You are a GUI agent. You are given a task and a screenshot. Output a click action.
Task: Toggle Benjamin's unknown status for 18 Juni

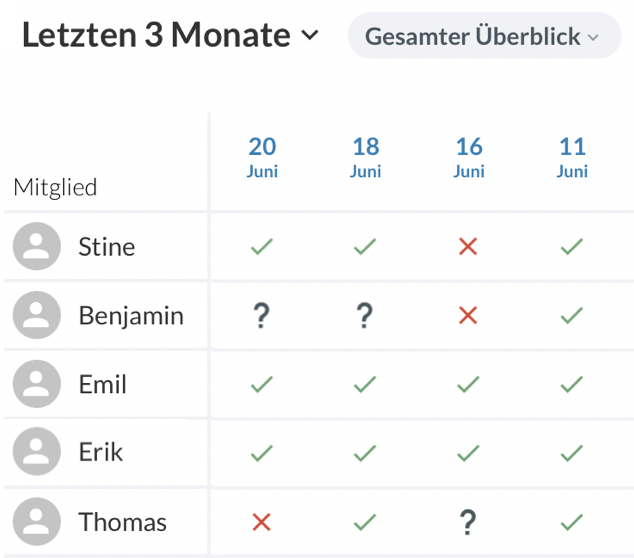[365, 316]
